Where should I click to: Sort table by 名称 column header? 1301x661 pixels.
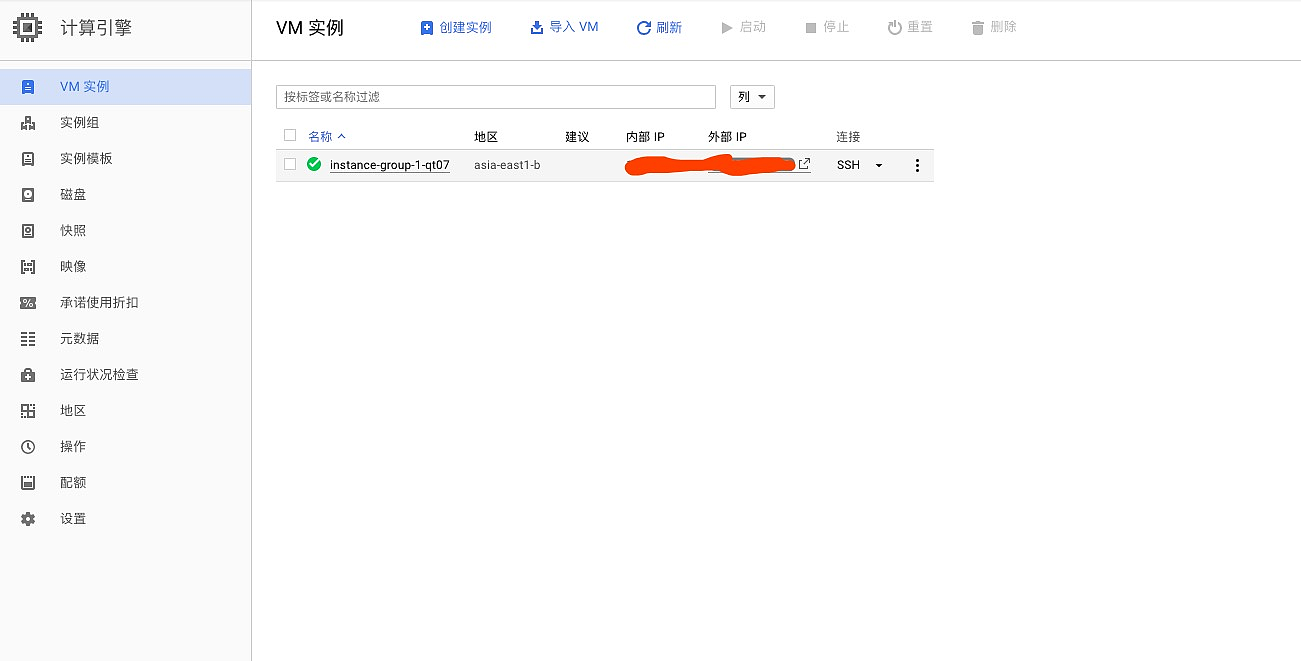point(320,136)
